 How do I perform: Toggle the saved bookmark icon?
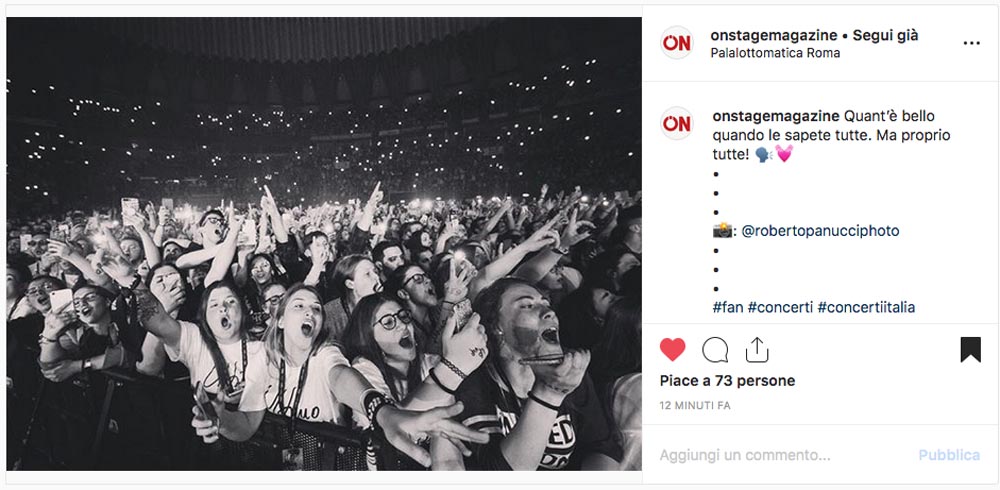point(970,350)
